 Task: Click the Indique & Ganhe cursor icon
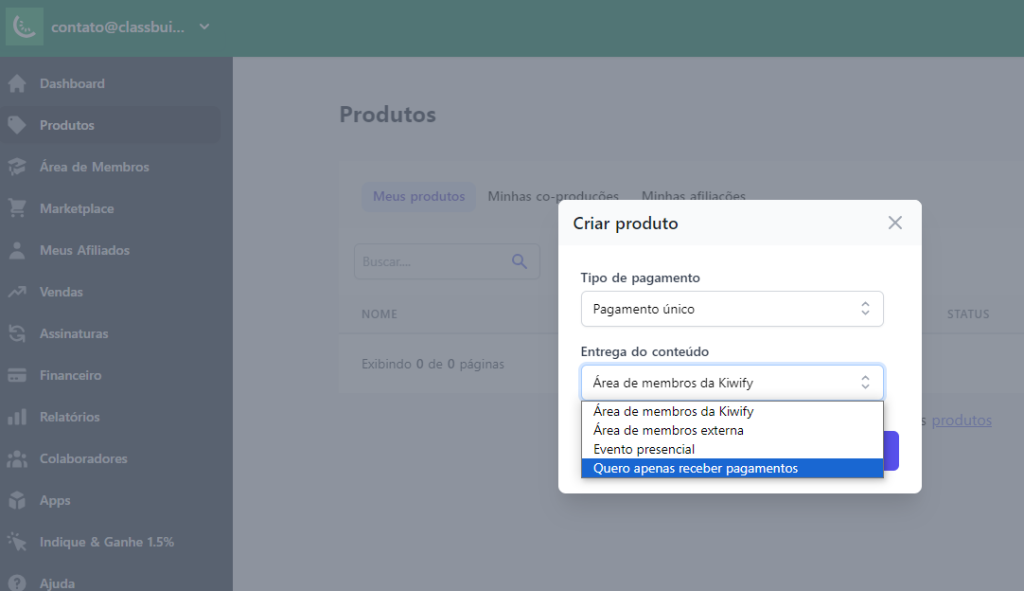click(17, 542)
